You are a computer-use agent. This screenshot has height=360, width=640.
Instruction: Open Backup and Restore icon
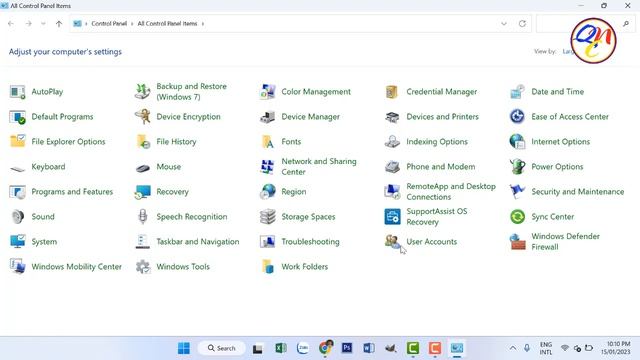click(142, 92)
